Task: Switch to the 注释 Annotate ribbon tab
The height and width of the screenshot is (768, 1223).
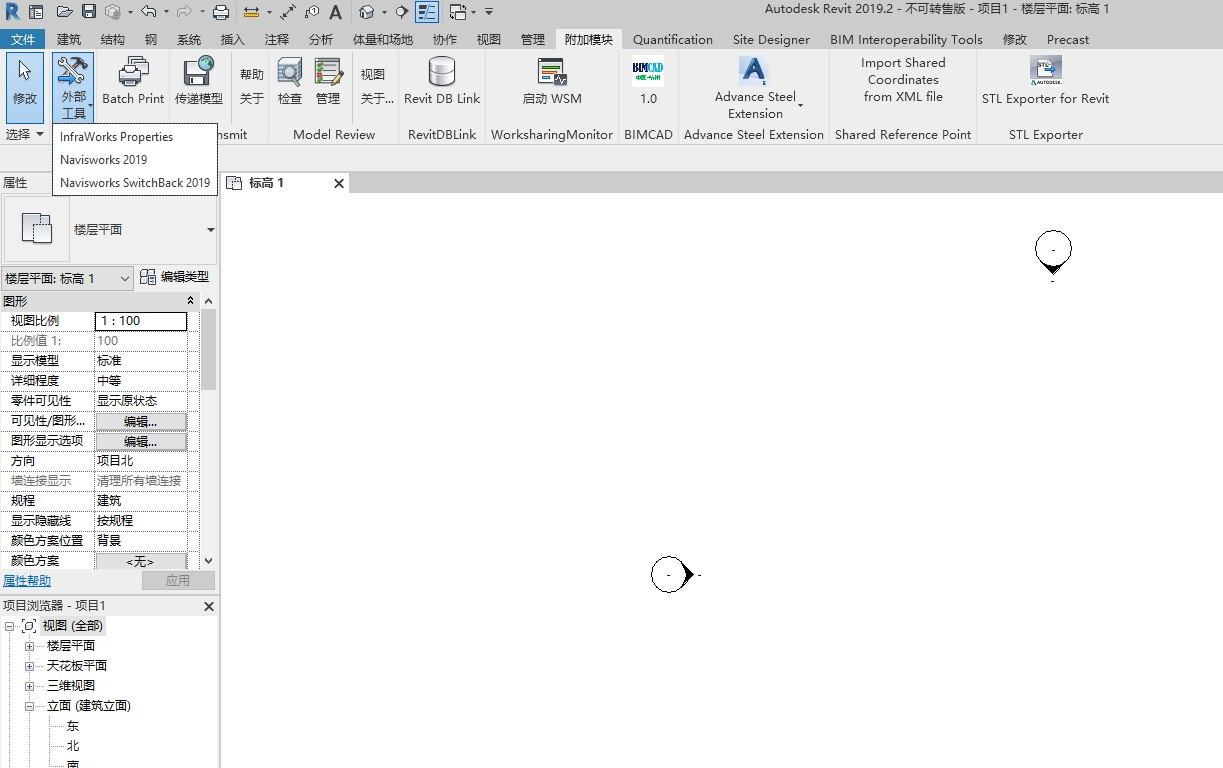Action: pos(277,40)
